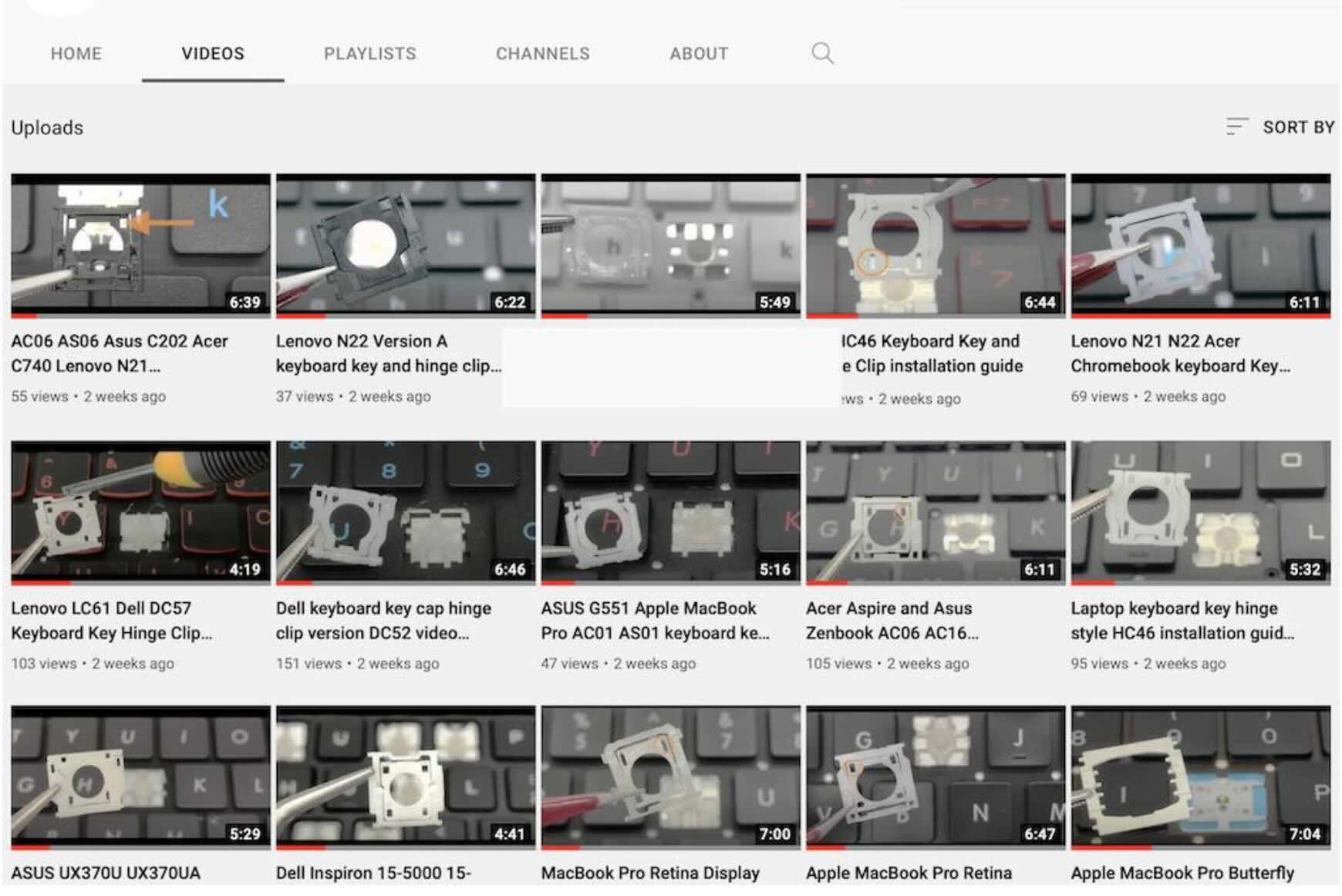Image resolution: width=1342 pixels, height=896 pixels.
Task: Click the 7:00 MacBook Pro Retina Display thumbnail
Action: click(x=670, y=776)
